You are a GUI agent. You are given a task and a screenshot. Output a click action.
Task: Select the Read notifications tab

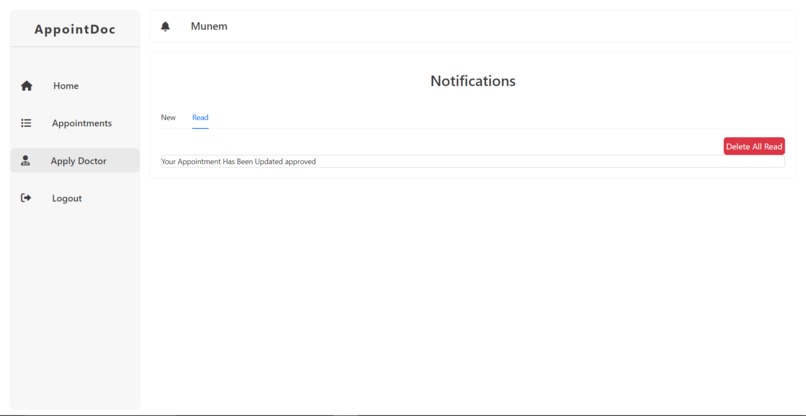coord(200,117)
